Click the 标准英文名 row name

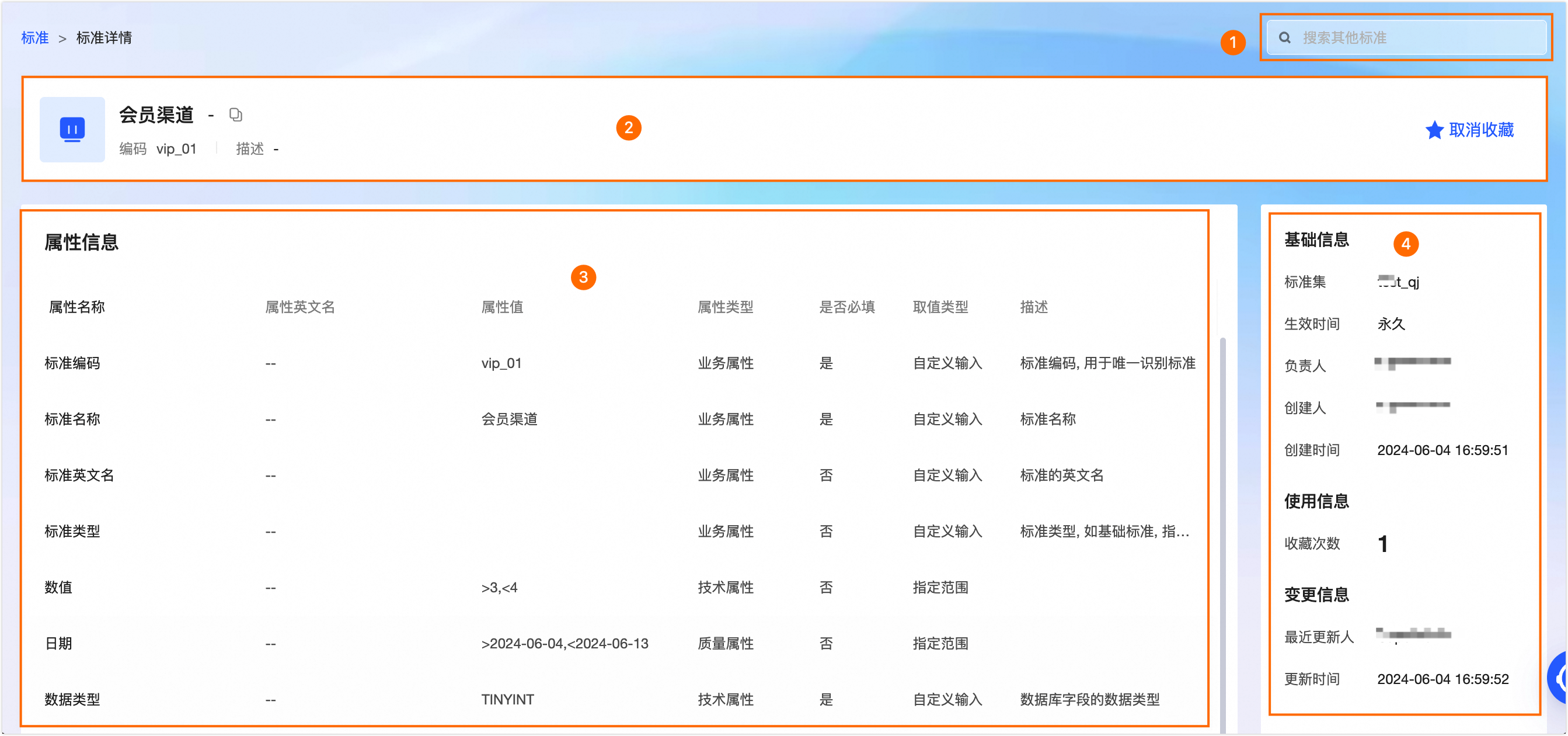click(x=79, y=475)
